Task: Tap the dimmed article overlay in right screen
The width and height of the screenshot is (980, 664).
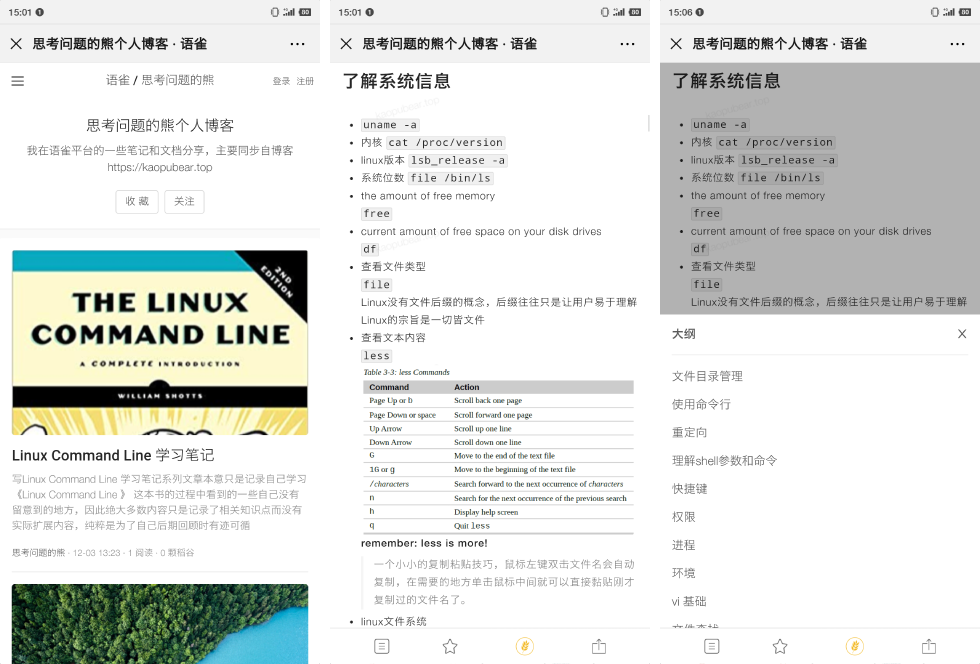Action: pos(820,188)
